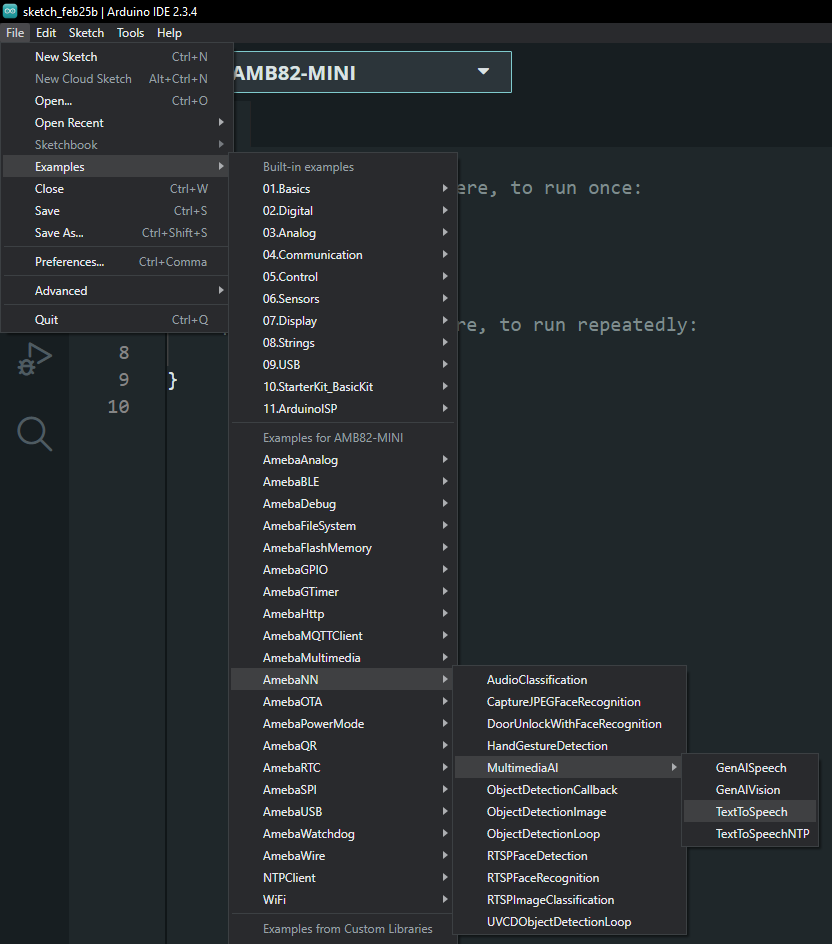Select Quit in the File menu
The height and width of the screenshot is (944, 832).
point(116,320)
